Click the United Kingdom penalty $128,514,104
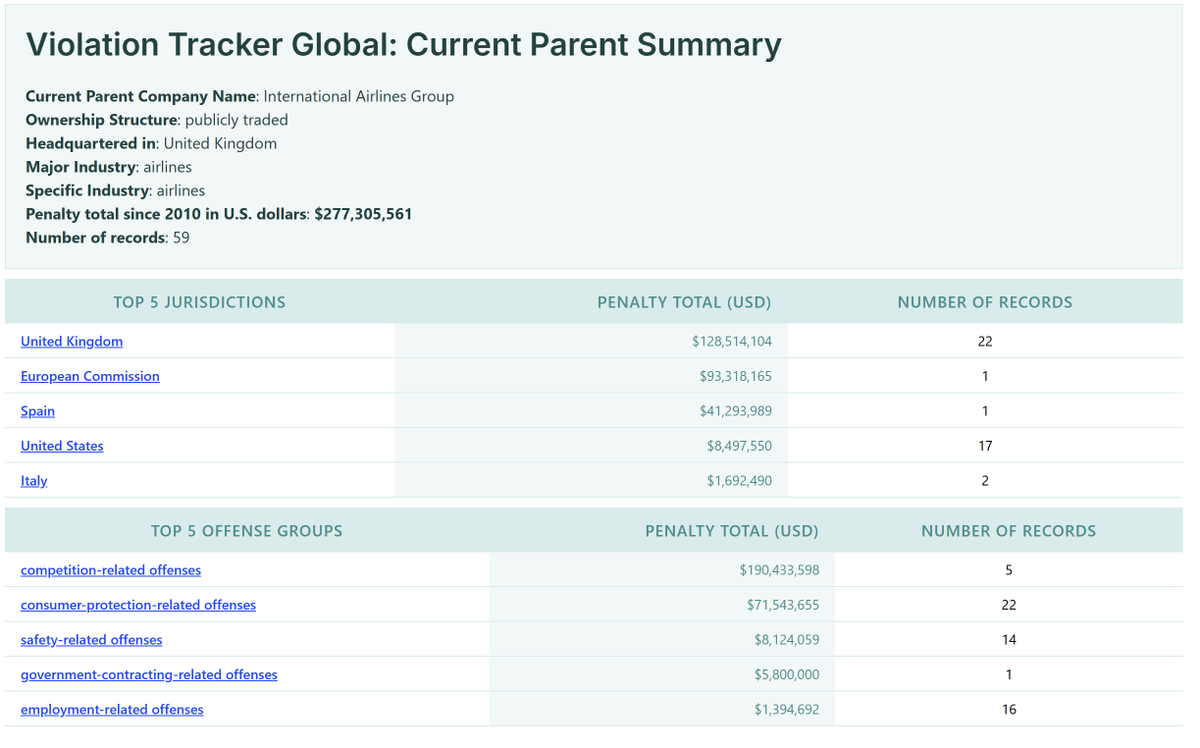 [x=732, y=341]
